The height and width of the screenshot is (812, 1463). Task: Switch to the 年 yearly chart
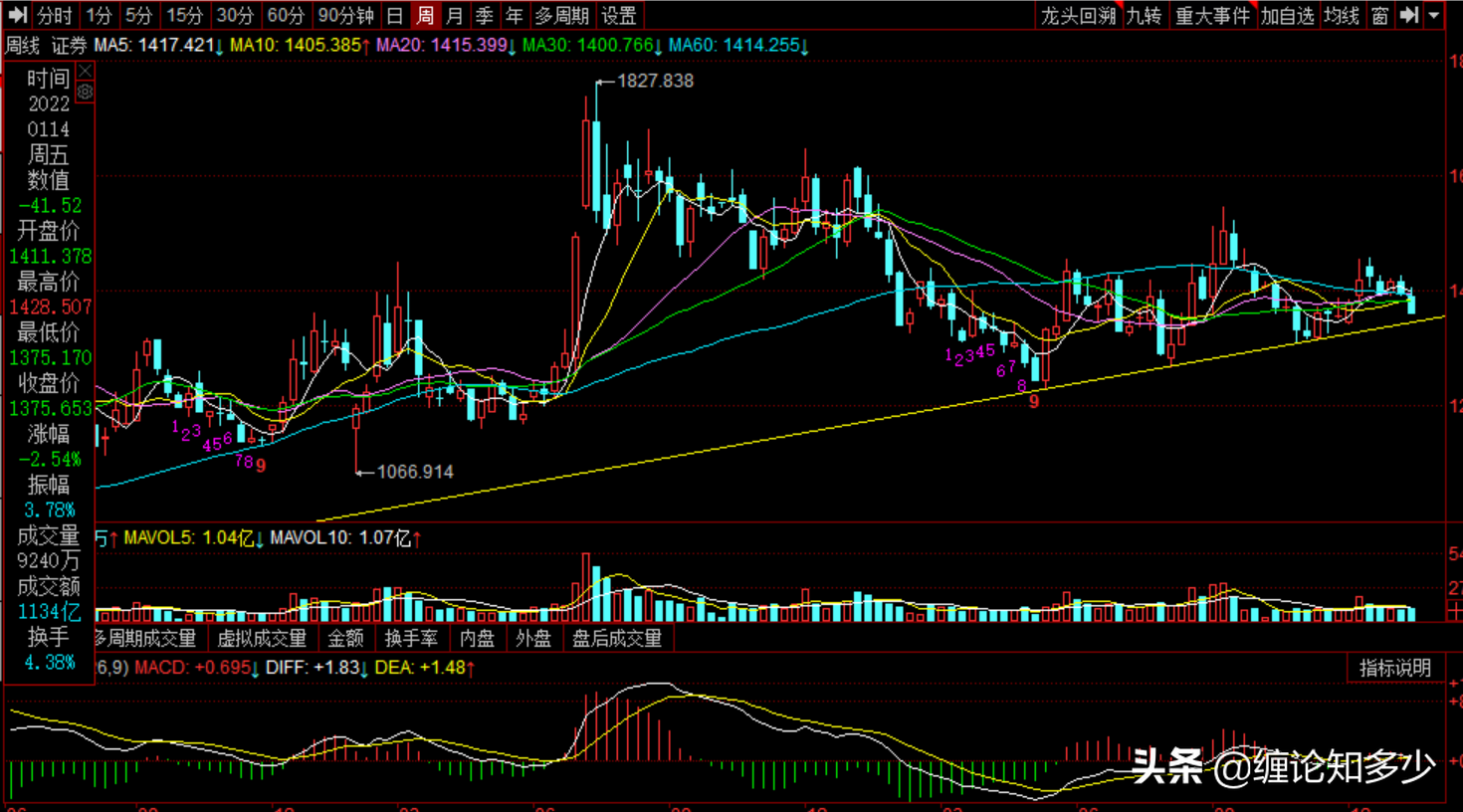pyautogui.click(x=515, y=15)
